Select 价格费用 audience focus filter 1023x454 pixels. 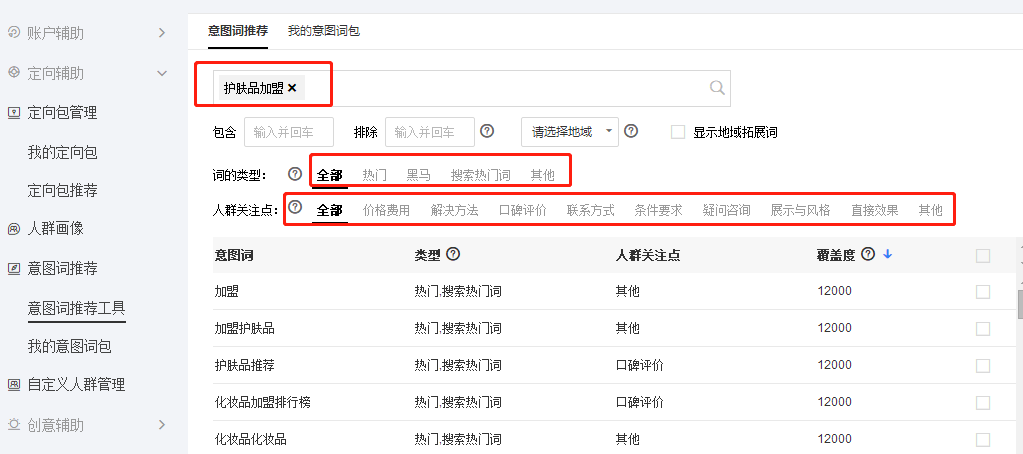(386, 210)
